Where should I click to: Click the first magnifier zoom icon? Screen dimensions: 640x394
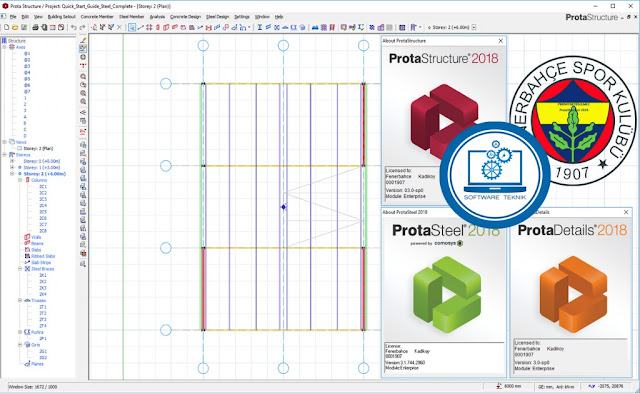[83, 76]
